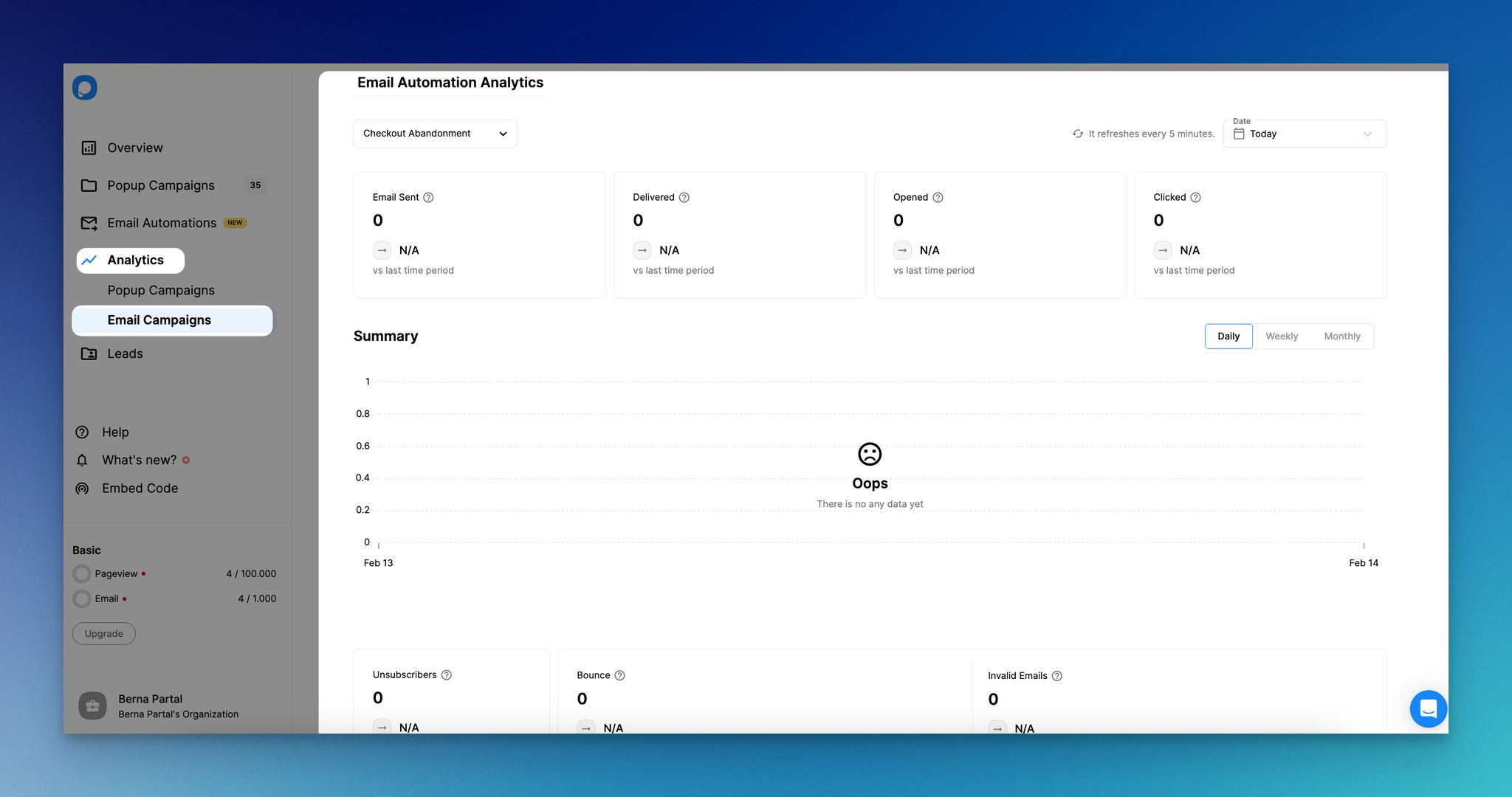The width and height of the screenshot is (1512, 797).
Task: Click the calendar icon in Date field
Action: click(x=1239, y=134)
